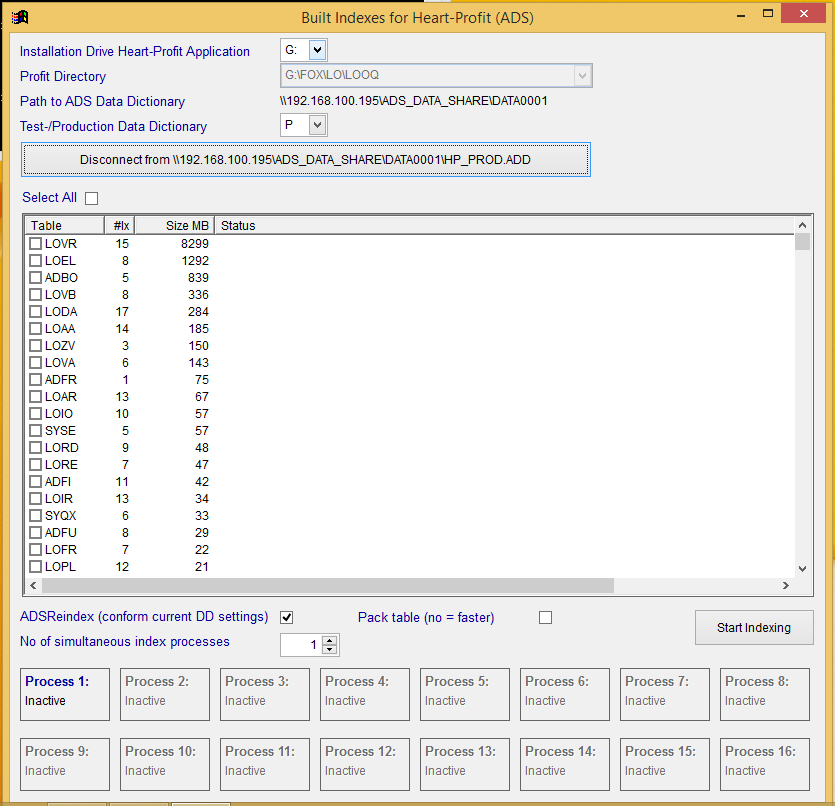Click the application icon in title bar
The width and height of the screenshot is (835, 806).
click(x=20, y=17)
